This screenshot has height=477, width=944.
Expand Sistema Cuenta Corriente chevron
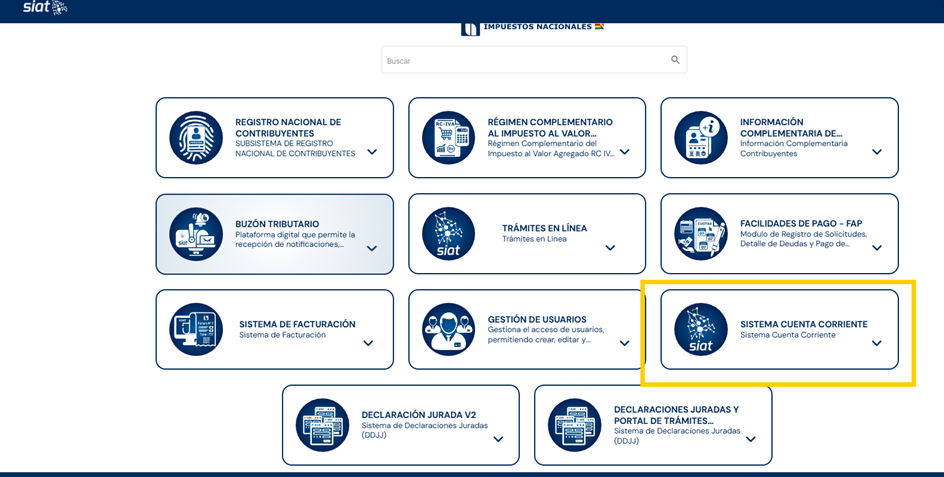[877, 343]
